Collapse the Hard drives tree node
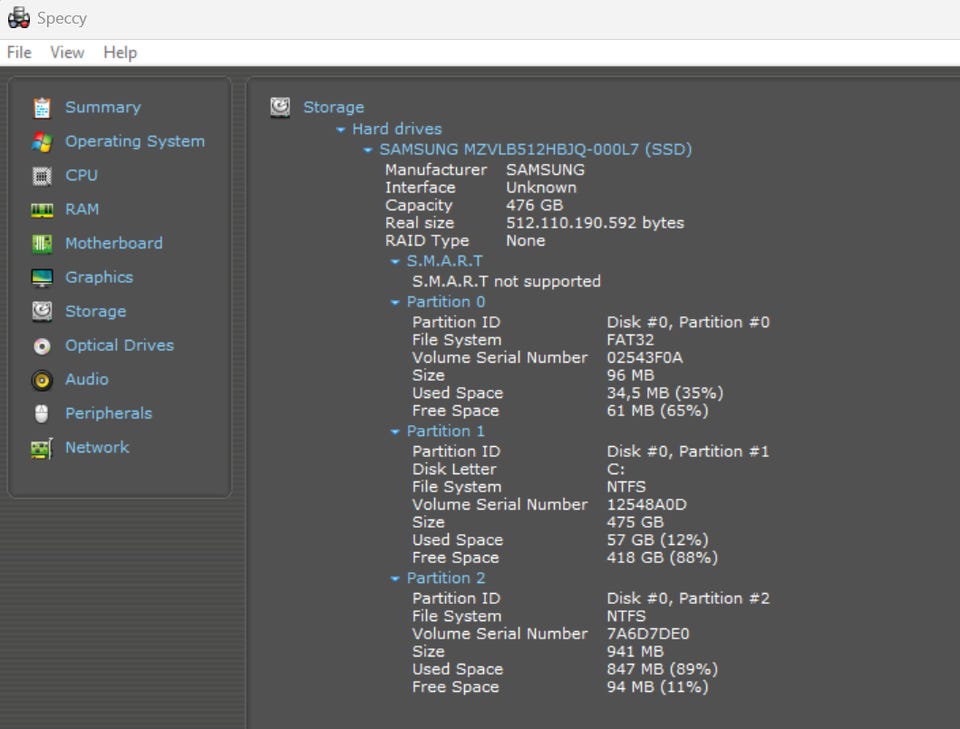960x729 pixels. tap(341, 130)
